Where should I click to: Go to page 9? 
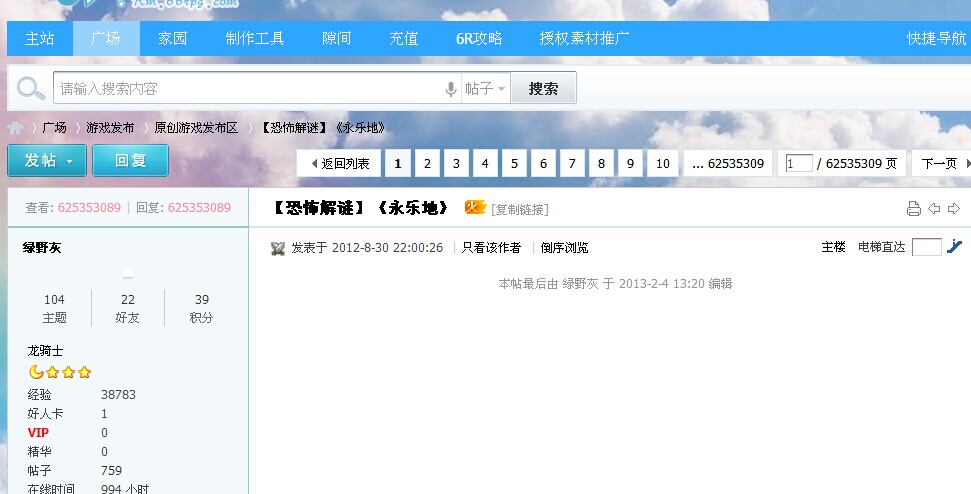click(630, 163)
